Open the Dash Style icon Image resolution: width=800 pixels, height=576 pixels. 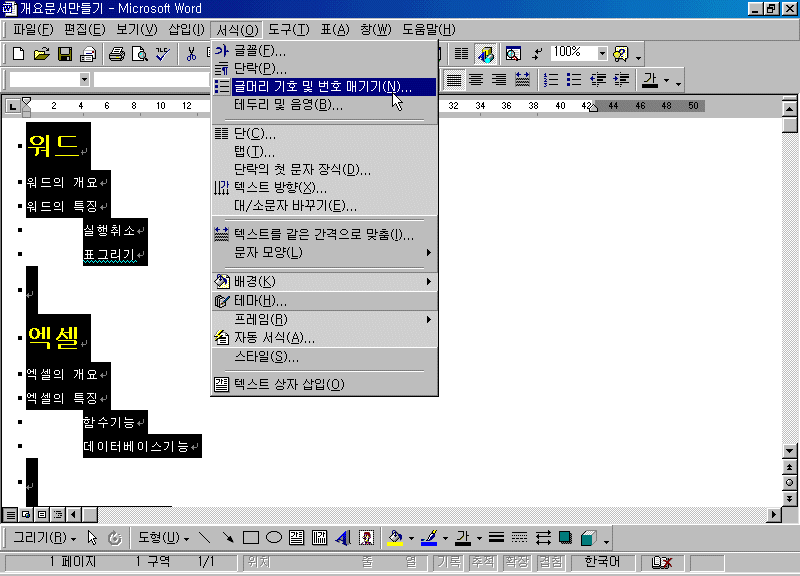pos(519,538)
